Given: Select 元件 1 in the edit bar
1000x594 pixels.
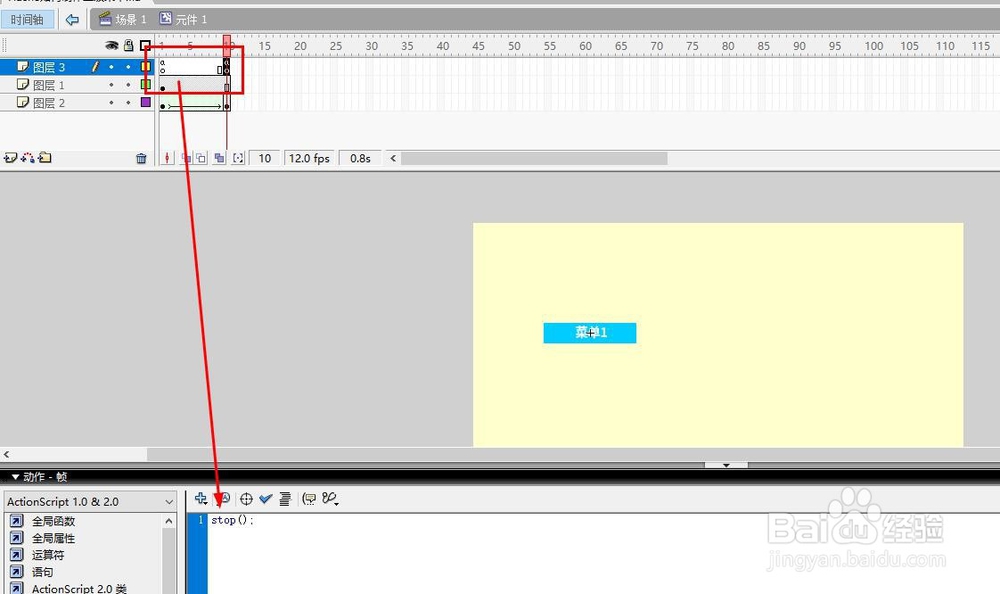Looking at the screenshot, I should [x=184, y=20].
